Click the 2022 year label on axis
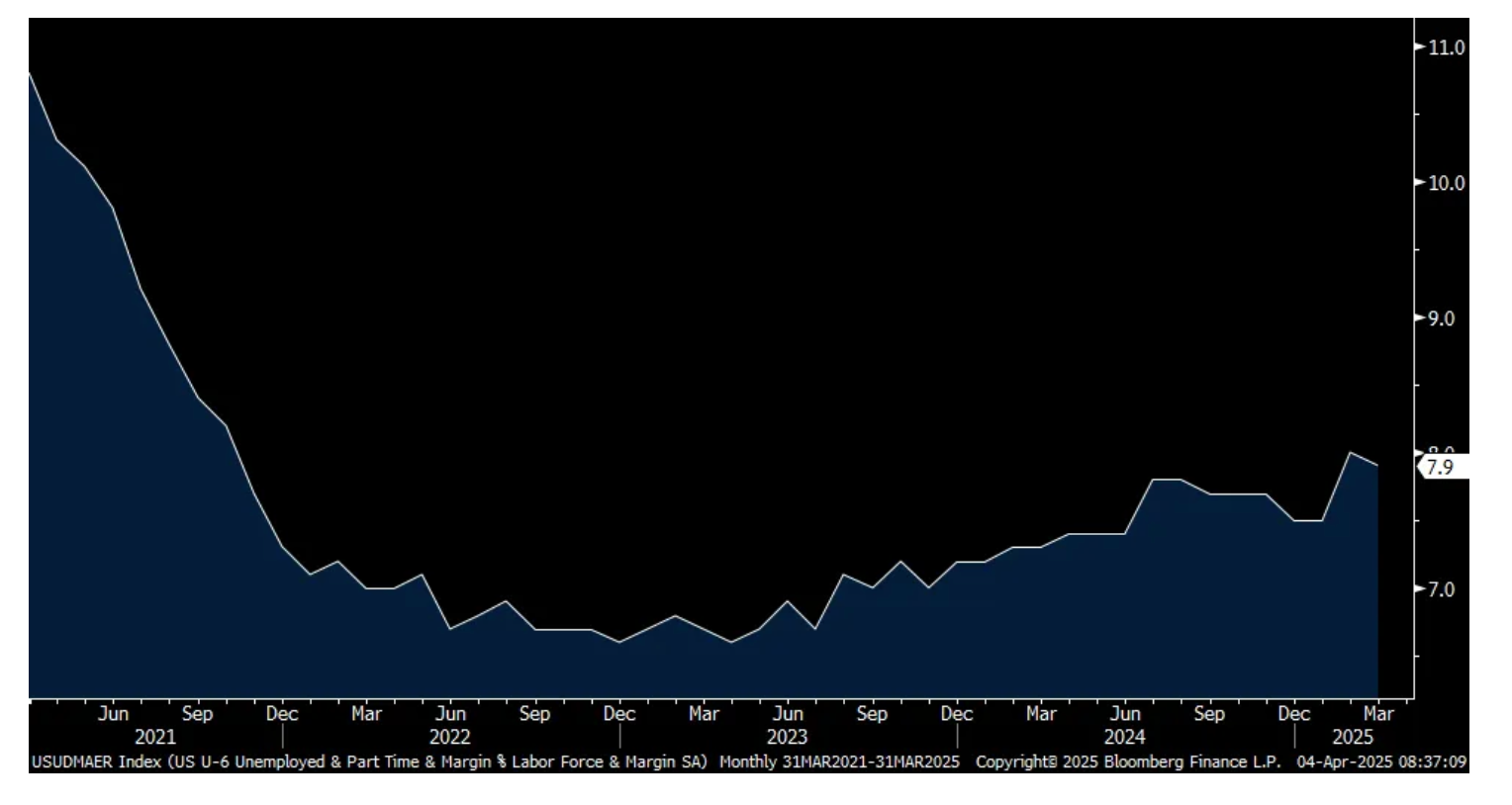The height and width of the screenshot is (805, 1512). point(450,738)
